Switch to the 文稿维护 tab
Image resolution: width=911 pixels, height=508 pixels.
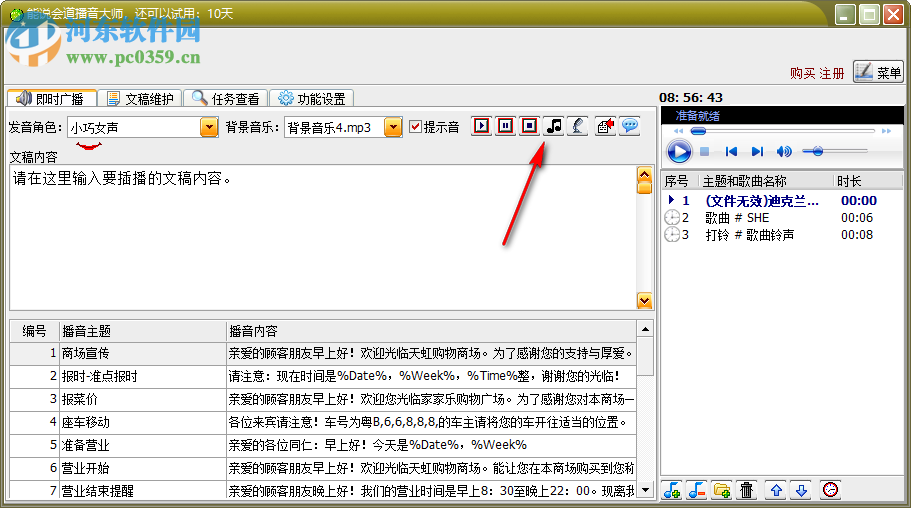pyautogui.click(x=140, y=98)
